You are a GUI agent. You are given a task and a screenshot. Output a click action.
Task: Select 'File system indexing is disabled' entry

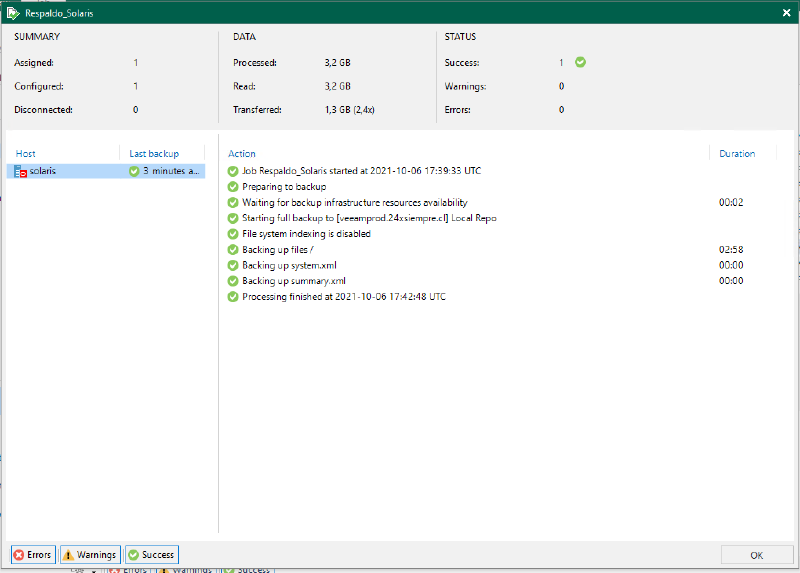tap(306, 234)
